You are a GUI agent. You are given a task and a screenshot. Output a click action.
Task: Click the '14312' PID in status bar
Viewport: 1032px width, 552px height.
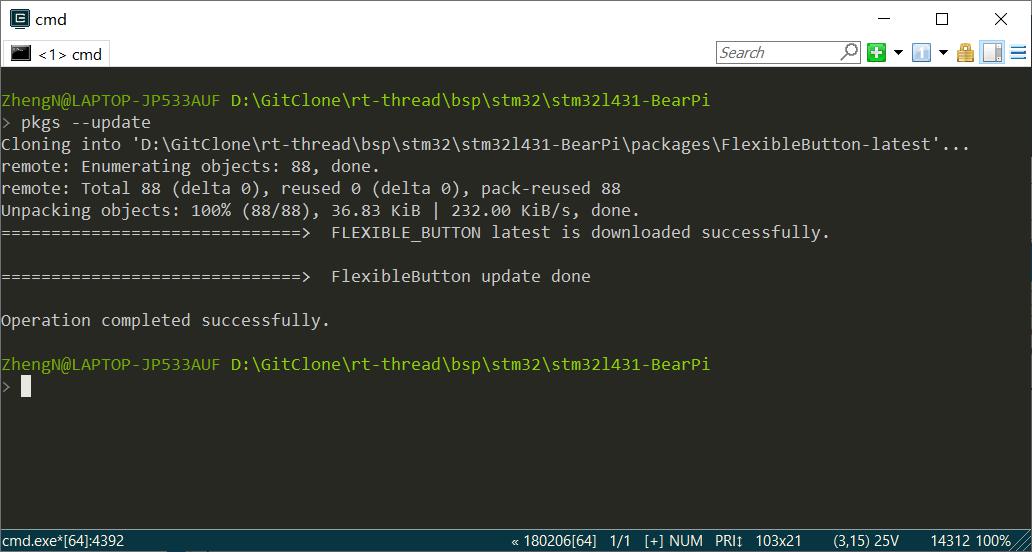pyautogui.click(x=950, y=541)
